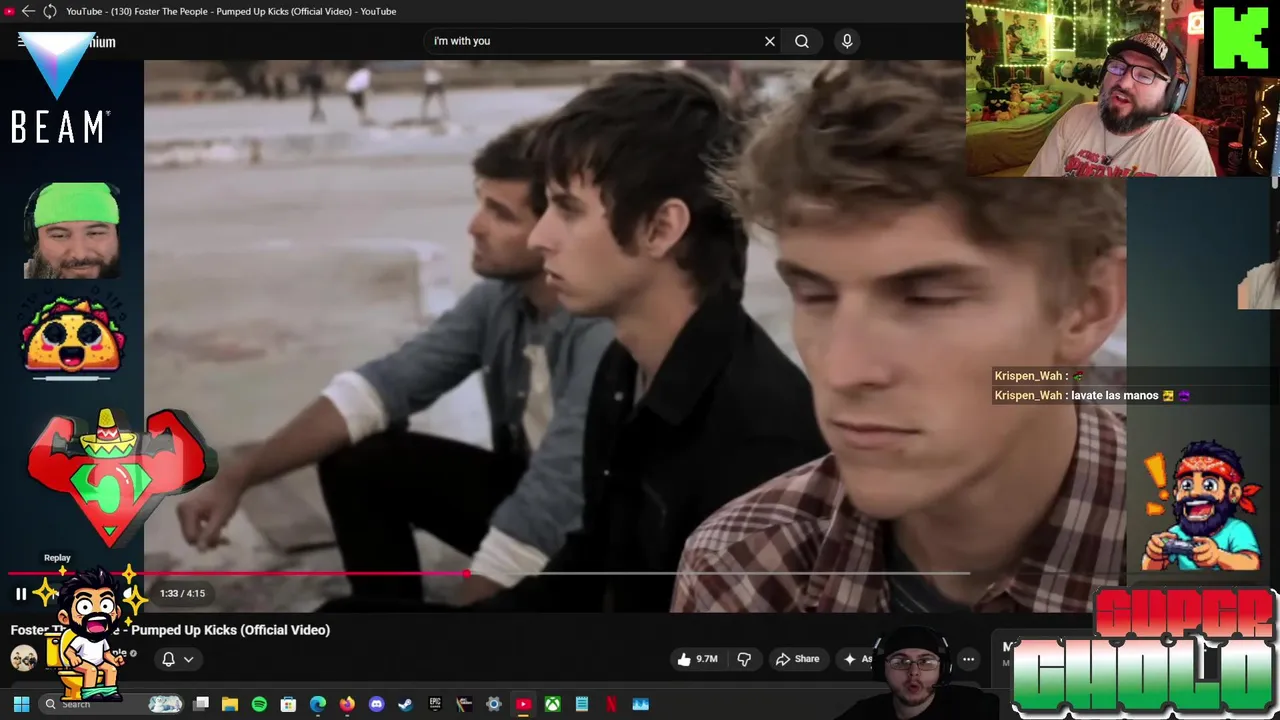Open Firefox from the taskbar
The image size is (1280, 720).
(x=347, y=704)
